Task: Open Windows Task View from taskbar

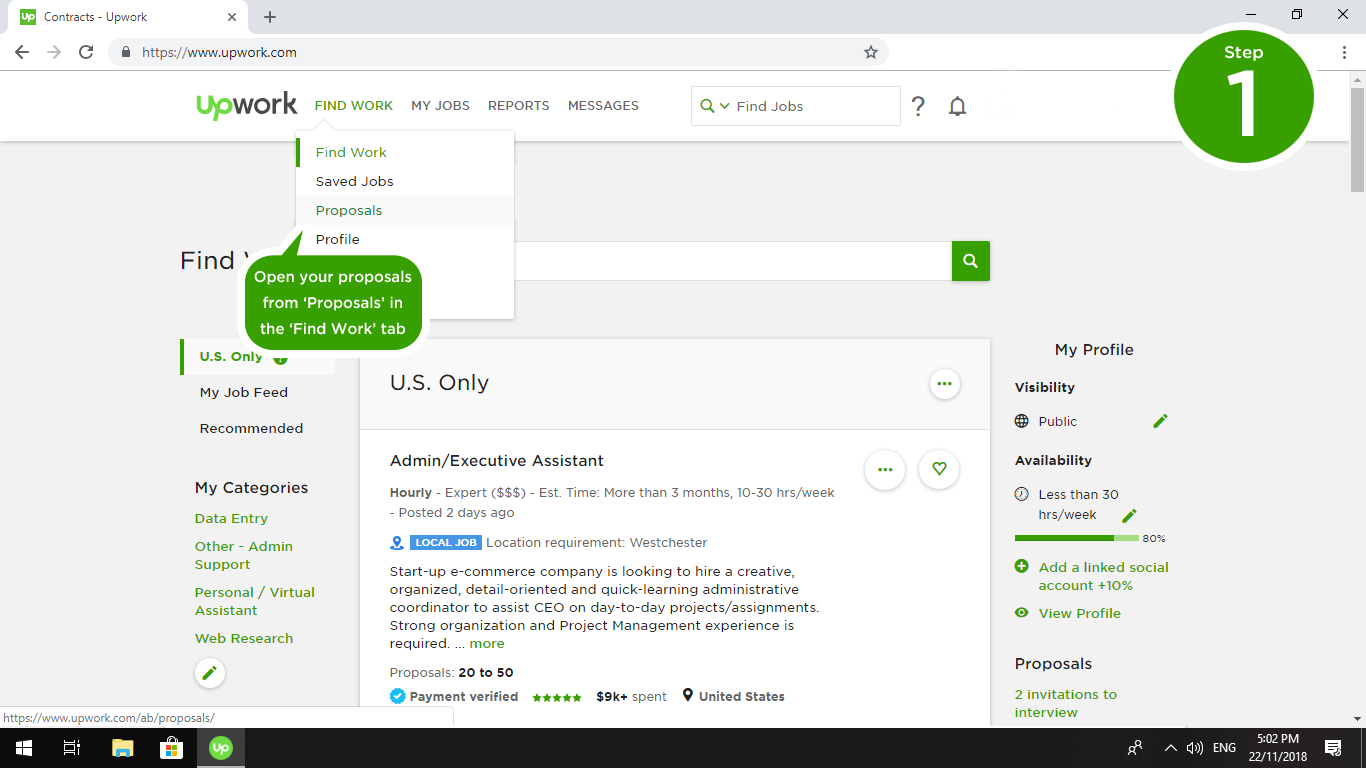Action: tap(71, 748)
